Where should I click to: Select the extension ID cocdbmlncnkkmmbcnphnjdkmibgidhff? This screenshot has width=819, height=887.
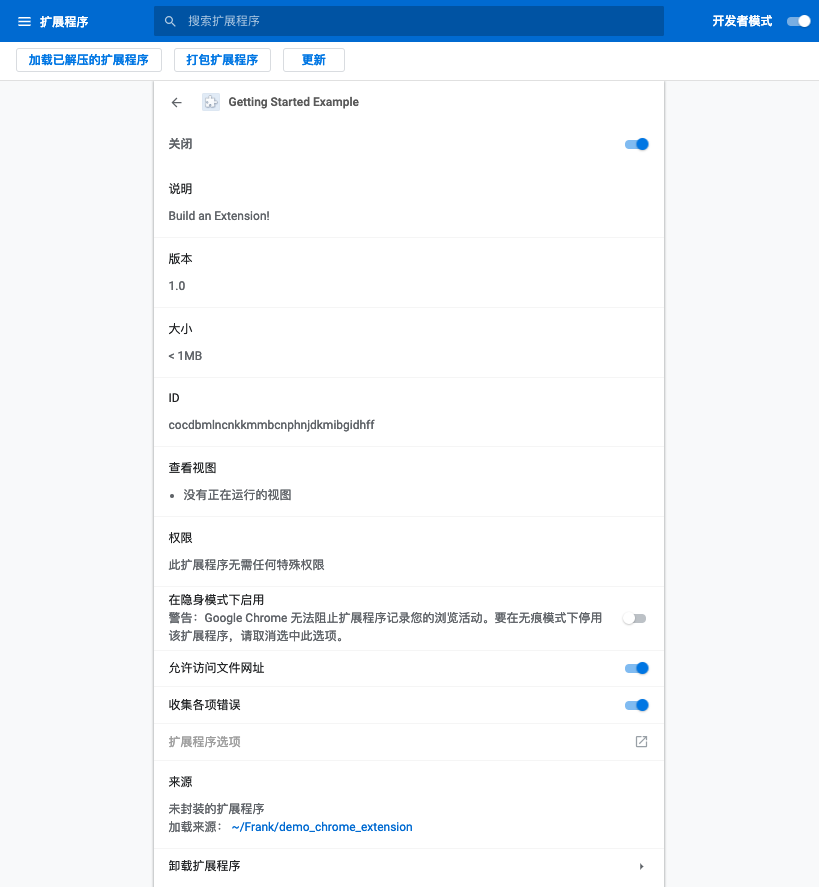point(271,425)
